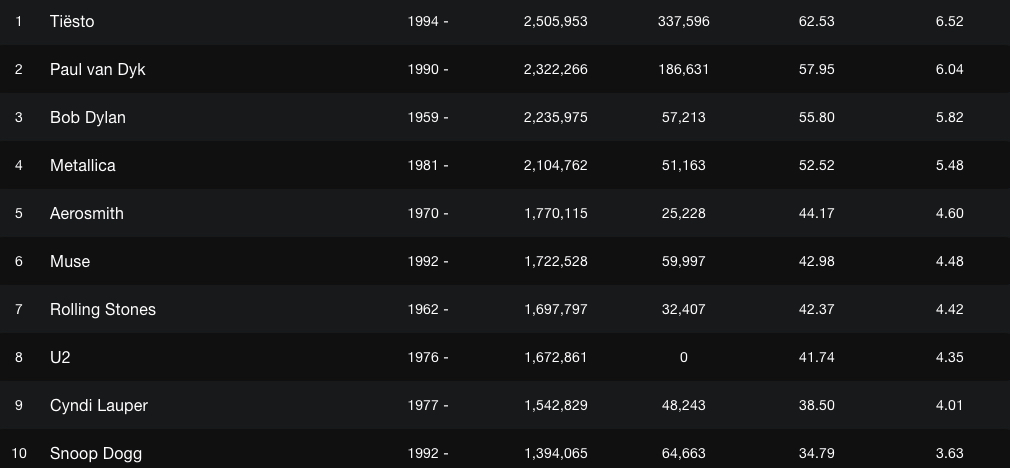This screenshot has width=1010, height=468.
Task: Click the 186,631 value for Paul van Dyk
Action: (683, 69)
